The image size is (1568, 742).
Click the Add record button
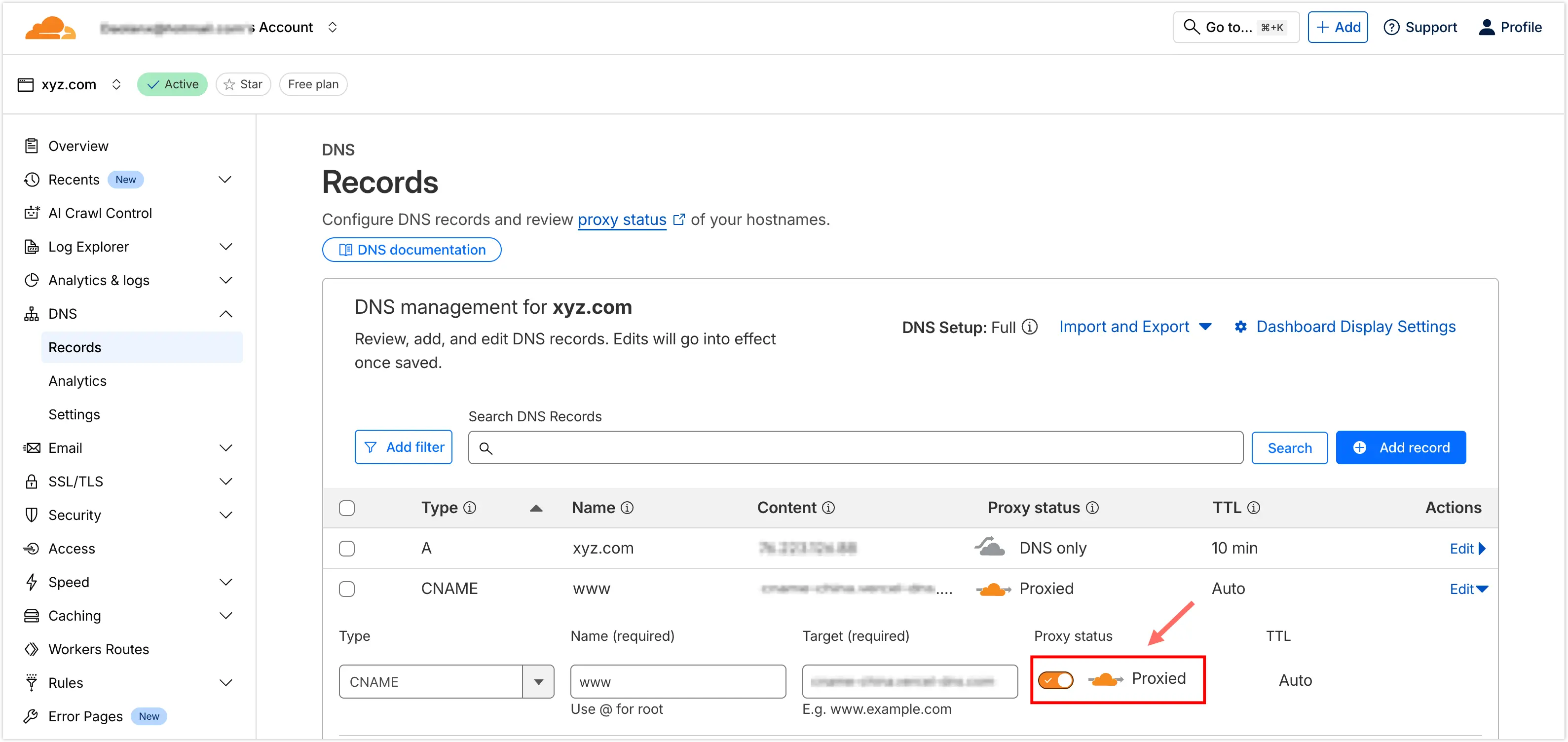(1401, 447)
